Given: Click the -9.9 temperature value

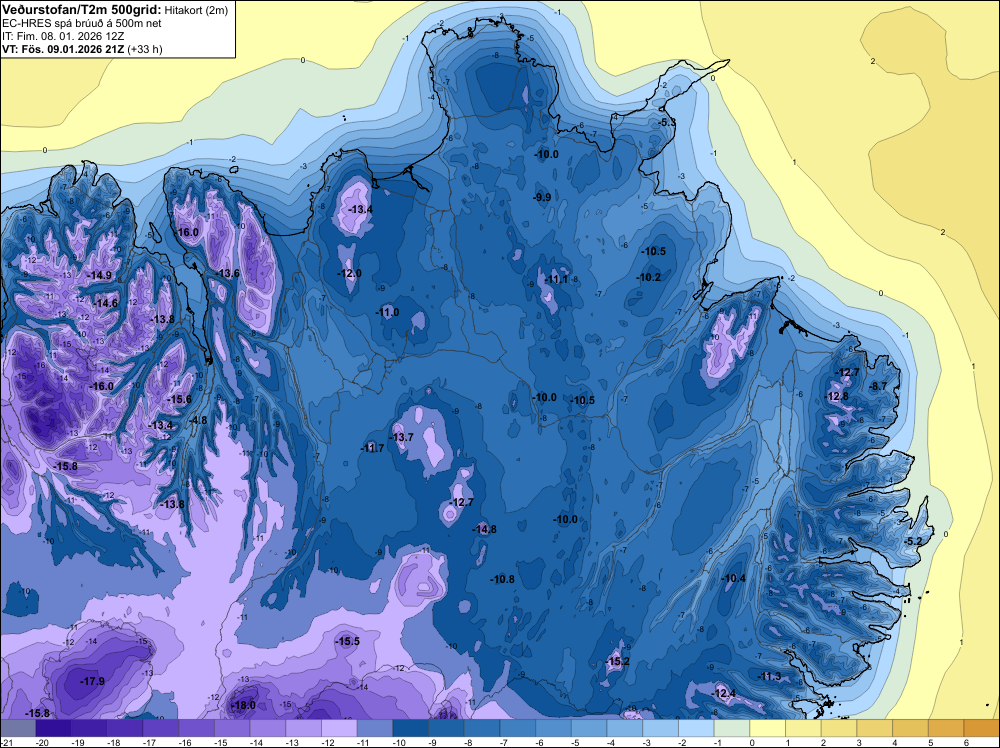Looking at the screenshot, I should (542, 197).
